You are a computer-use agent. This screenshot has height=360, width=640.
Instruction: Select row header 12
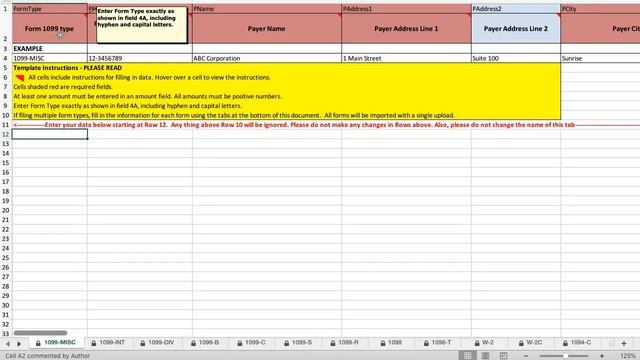click(x=6, y=134)
